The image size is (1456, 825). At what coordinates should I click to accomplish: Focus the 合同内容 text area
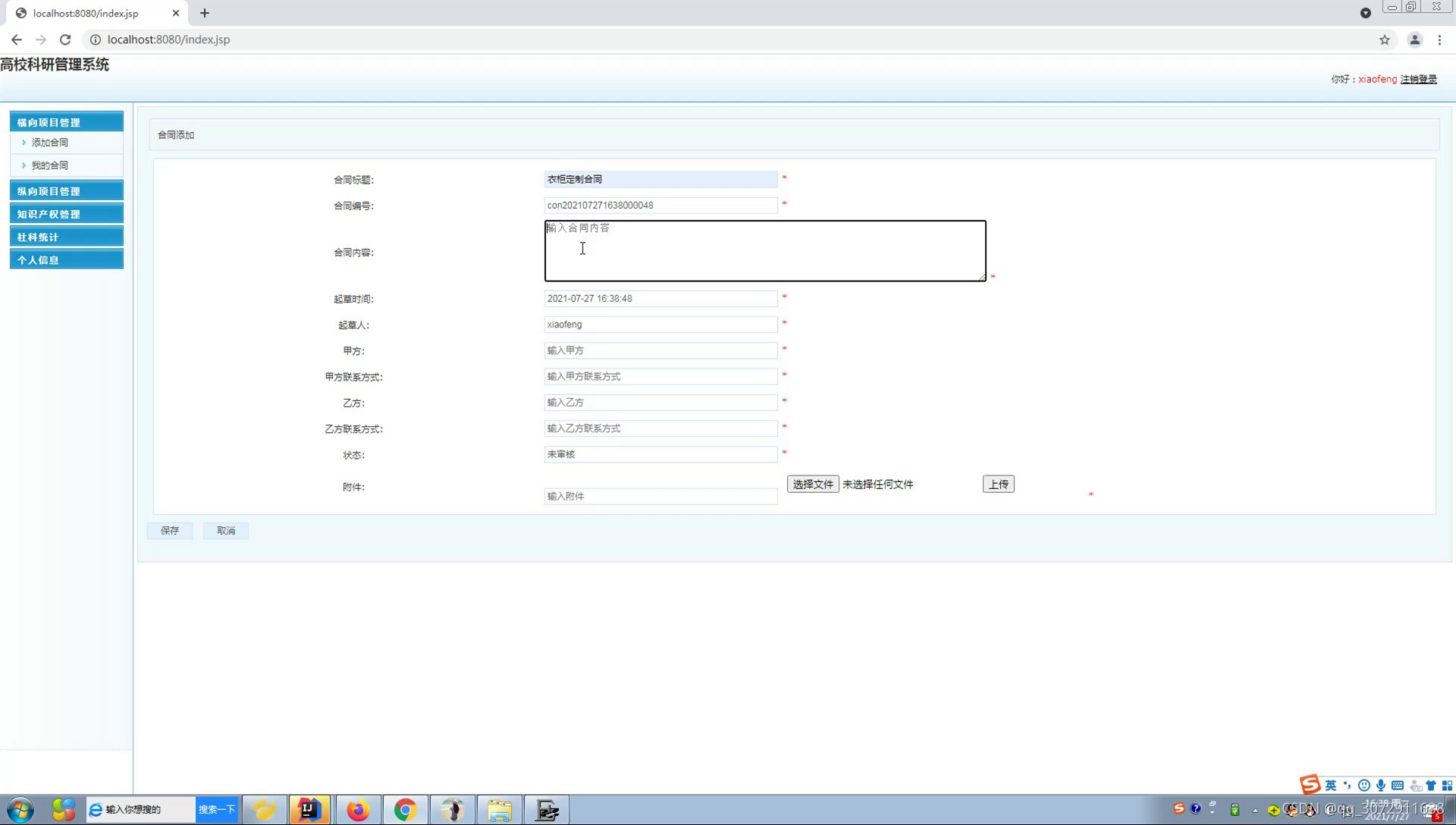[765, 251]
